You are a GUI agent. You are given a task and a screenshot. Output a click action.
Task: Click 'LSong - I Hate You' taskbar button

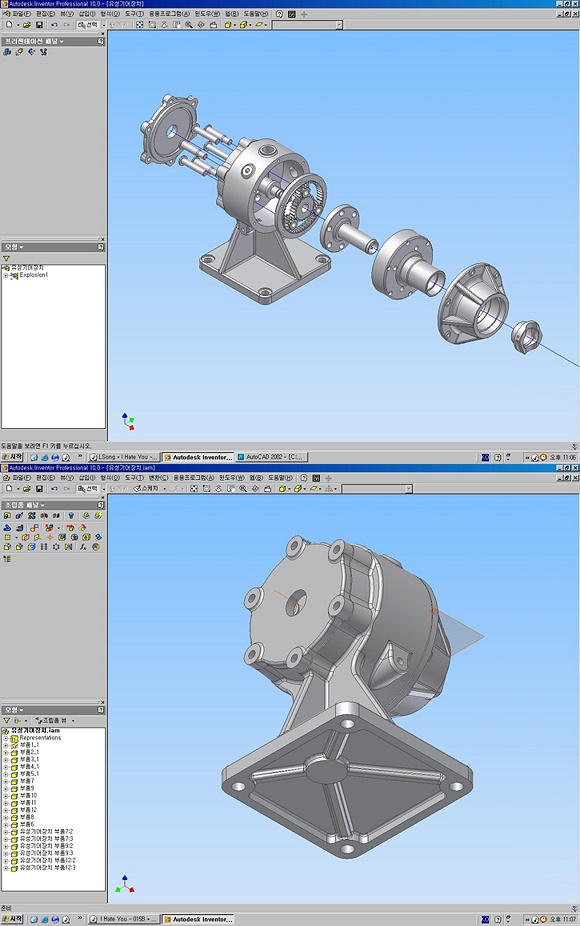123,457
